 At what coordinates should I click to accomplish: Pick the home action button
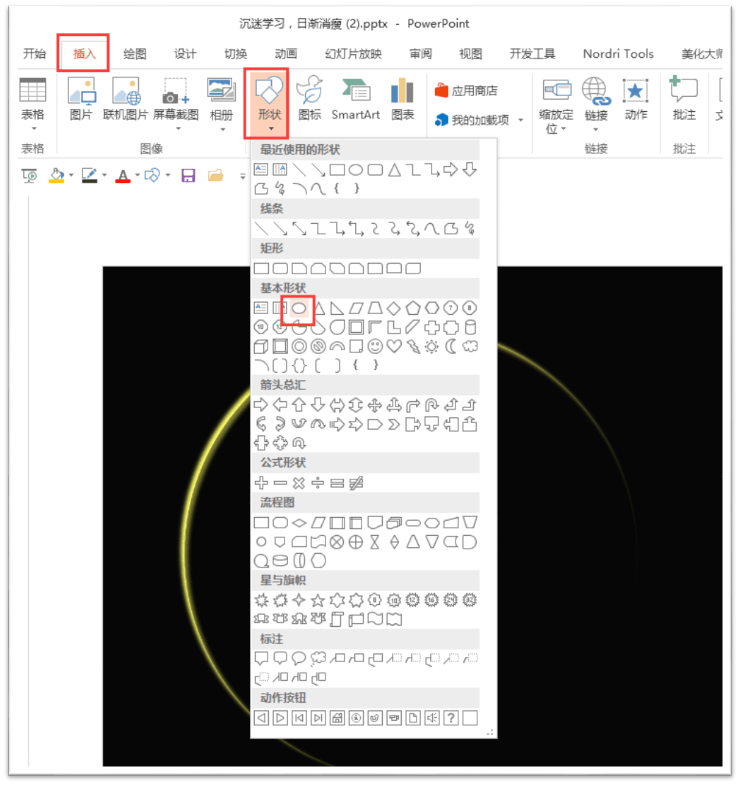click(337, 718)
